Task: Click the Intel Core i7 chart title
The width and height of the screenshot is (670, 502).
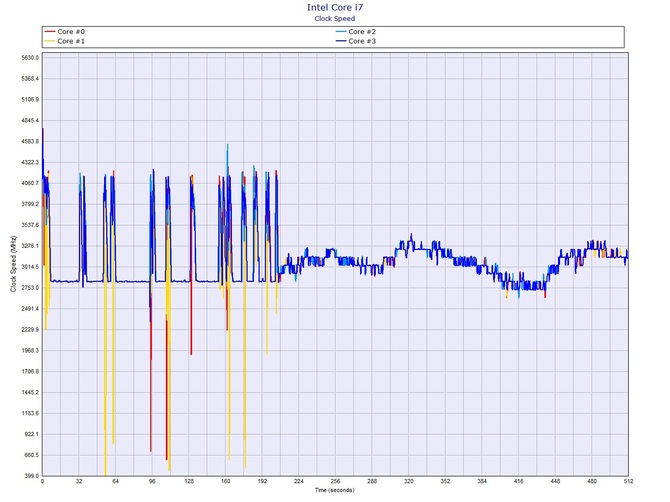Action: [335, 7]
